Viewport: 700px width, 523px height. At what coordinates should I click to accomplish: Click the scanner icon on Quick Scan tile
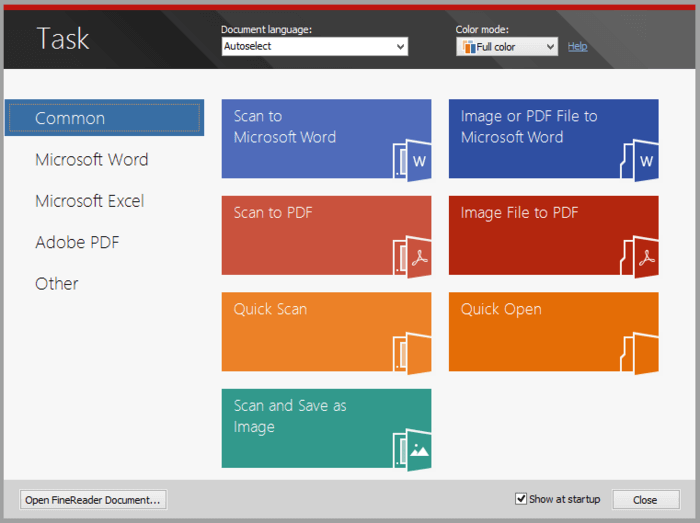pos(411,354)
